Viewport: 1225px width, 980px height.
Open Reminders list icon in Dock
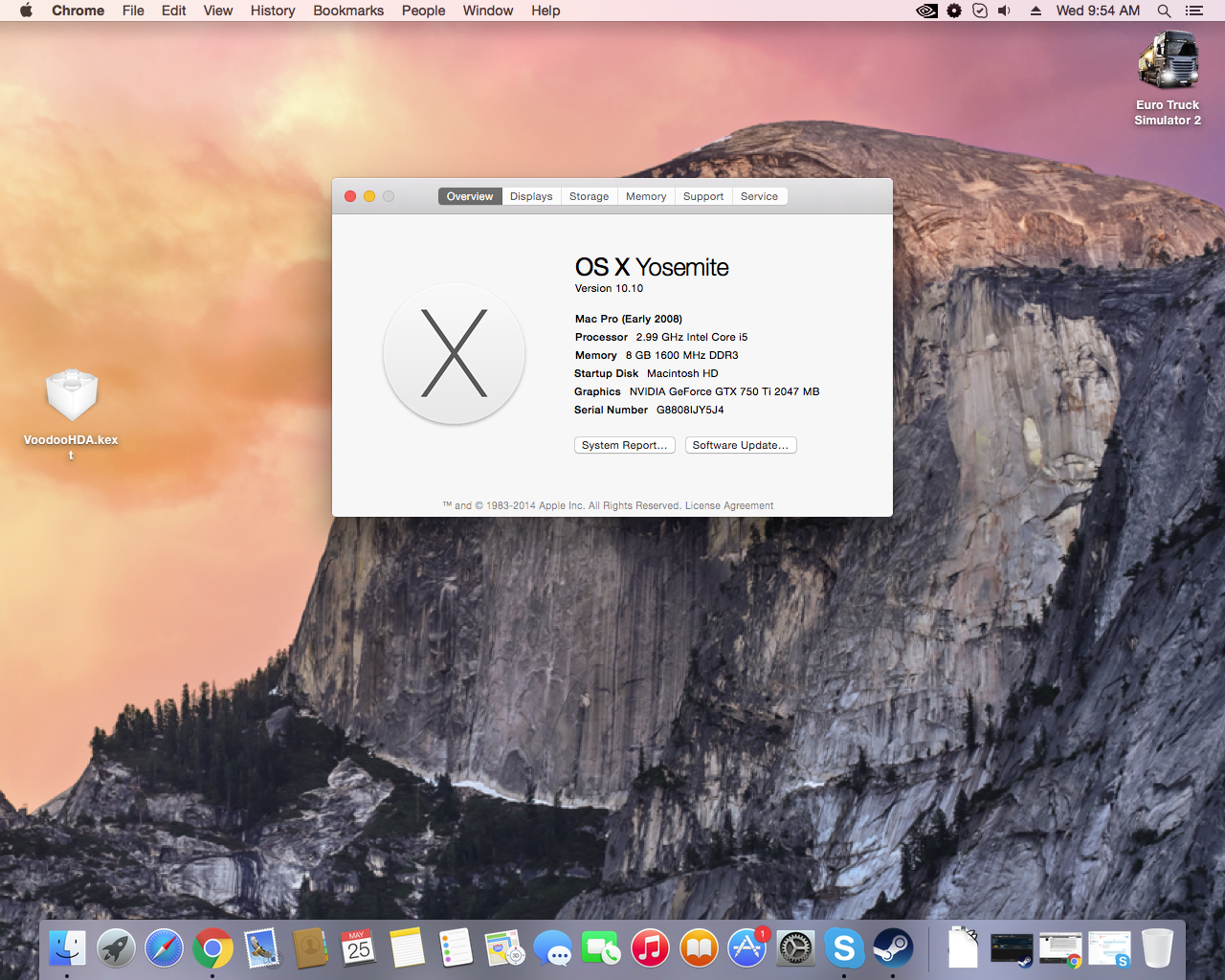tap(456, 948)
